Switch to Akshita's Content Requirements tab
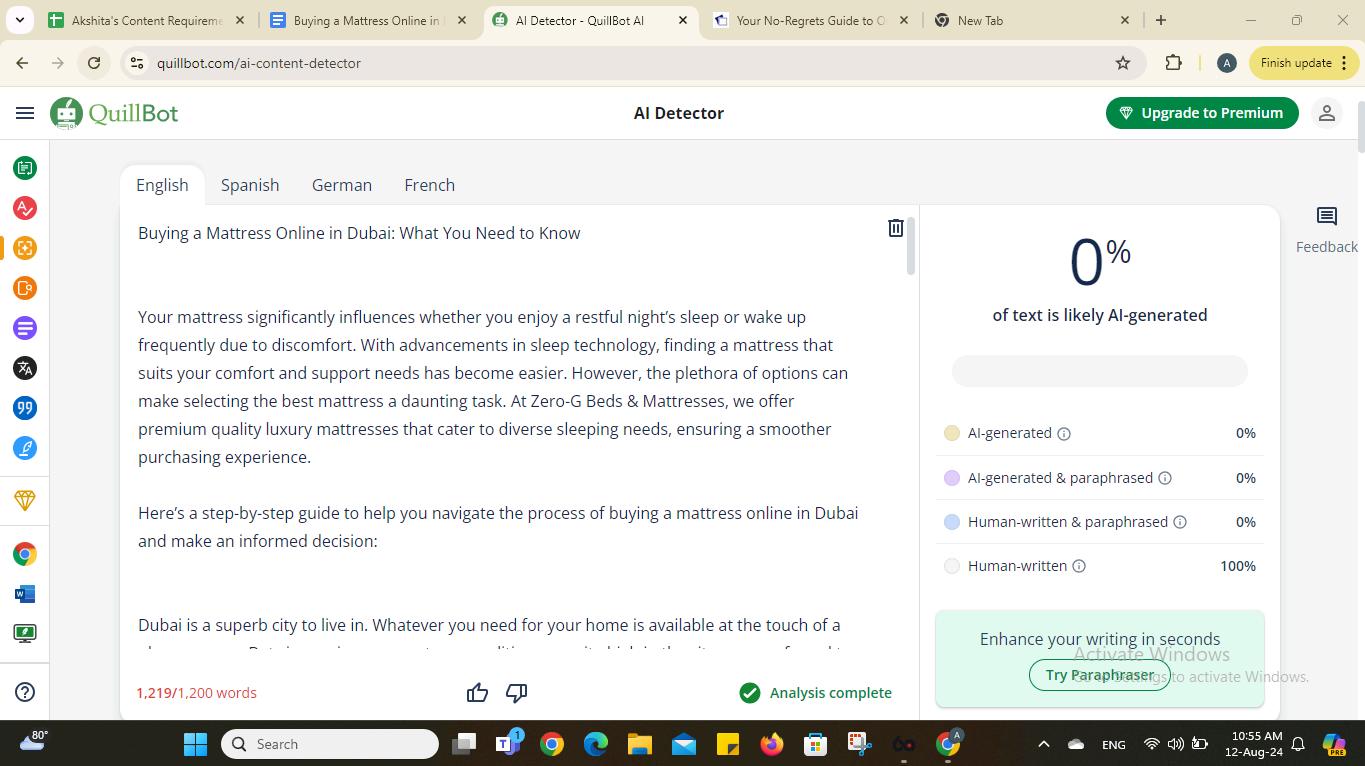 [147, 20]
